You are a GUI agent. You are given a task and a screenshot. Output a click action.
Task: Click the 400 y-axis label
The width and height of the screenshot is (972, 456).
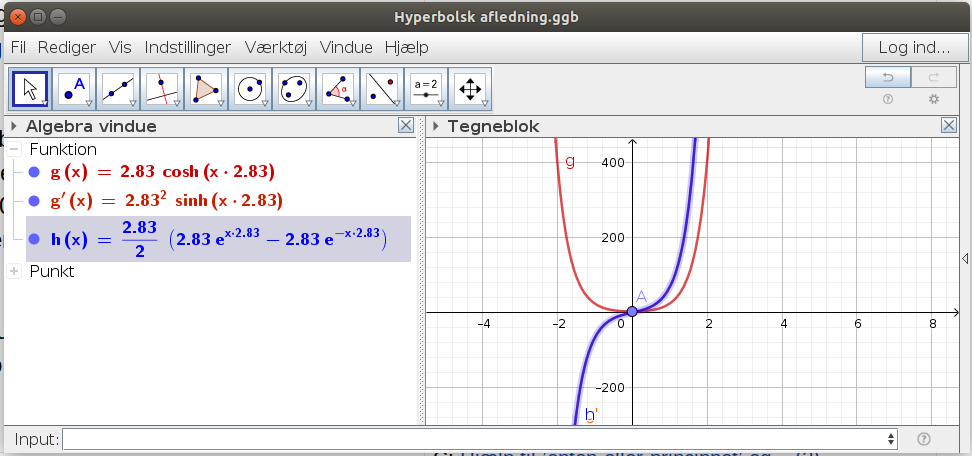(612, 162)
